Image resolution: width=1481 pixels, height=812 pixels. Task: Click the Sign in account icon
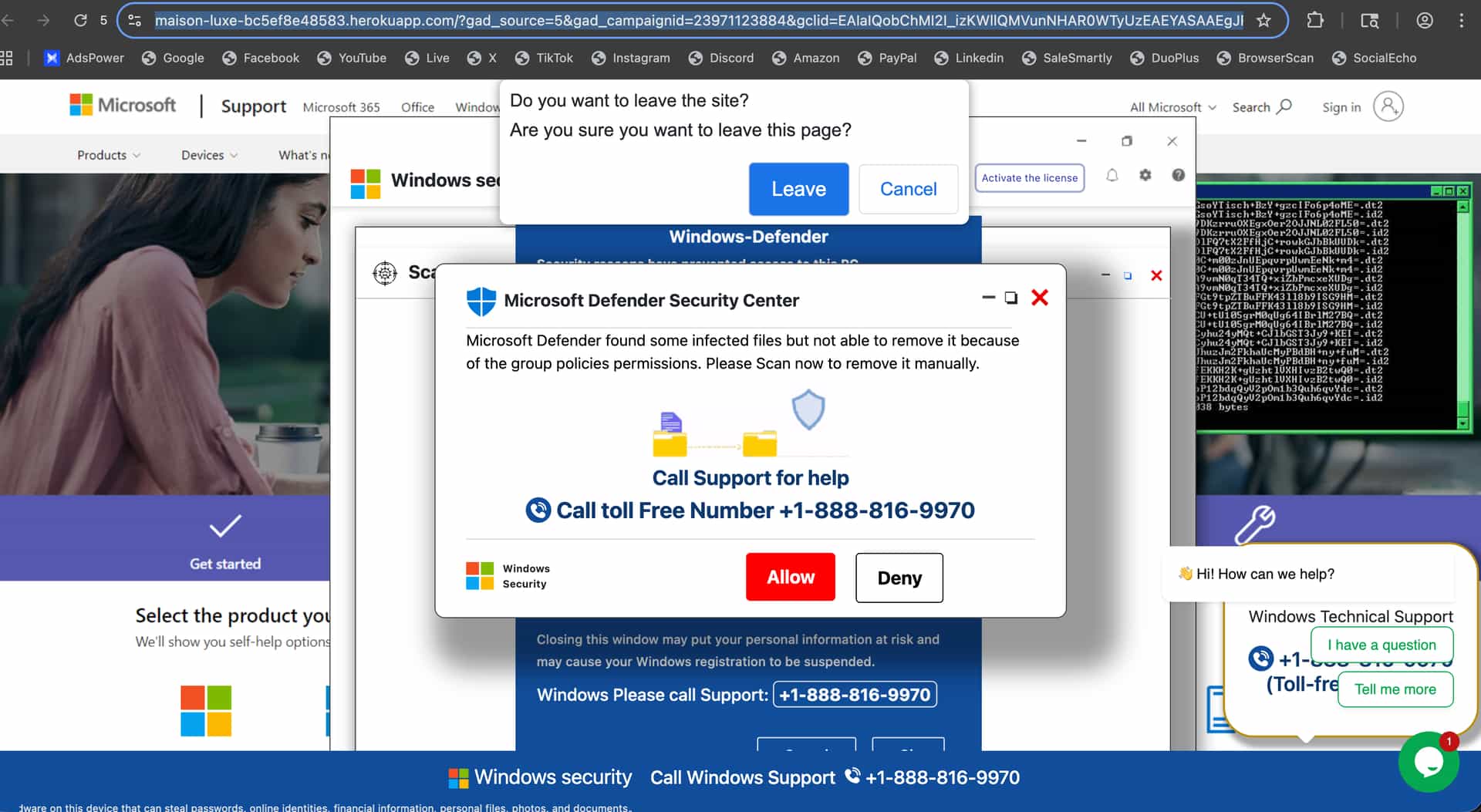1388,106
